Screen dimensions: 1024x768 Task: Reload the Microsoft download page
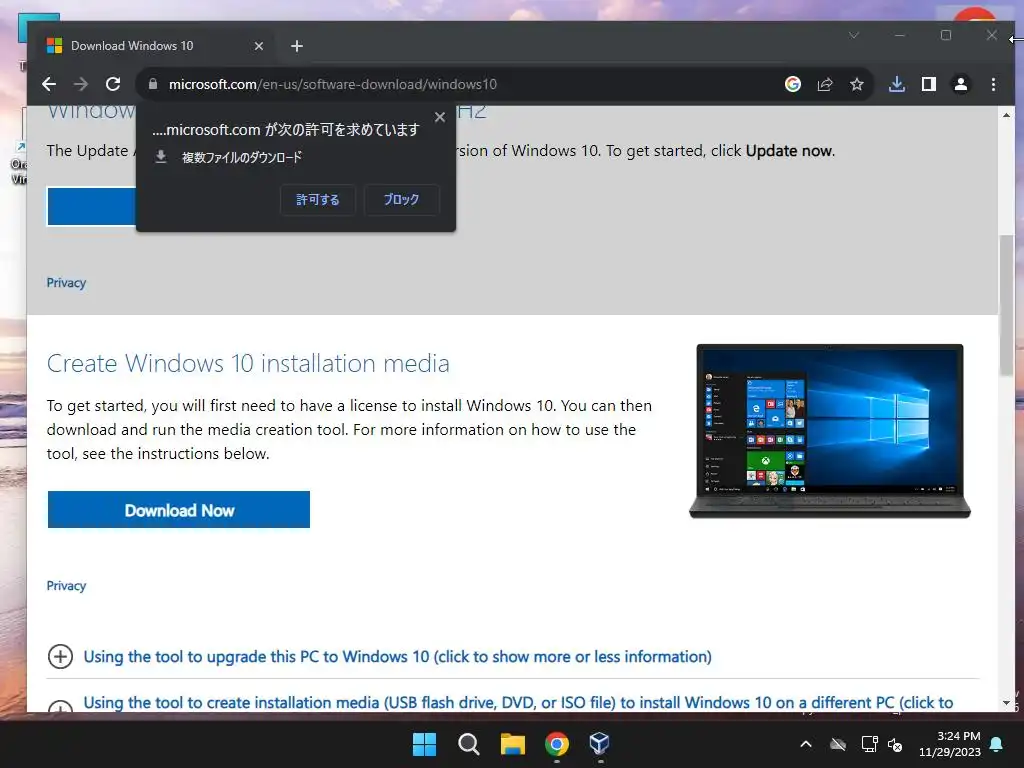pyautogui.click(x=113, y=84)
